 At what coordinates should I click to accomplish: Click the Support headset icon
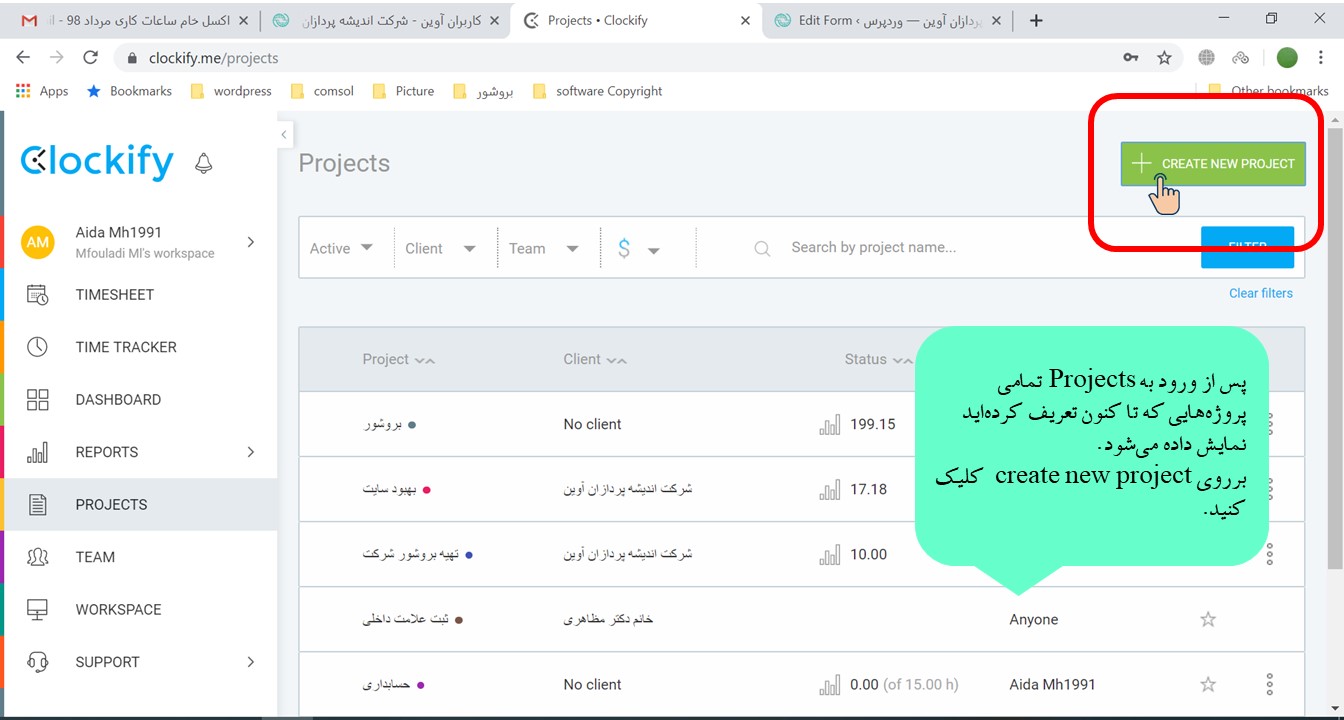coord(37,662)
